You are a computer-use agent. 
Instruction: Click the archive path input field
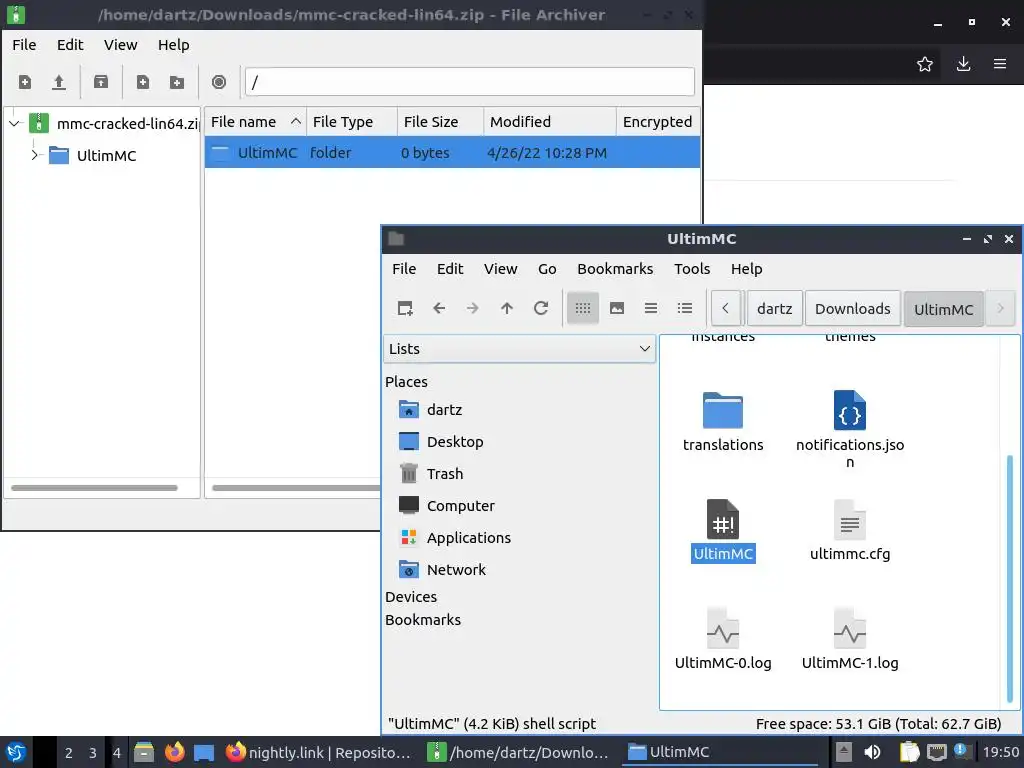pos(470,82)
